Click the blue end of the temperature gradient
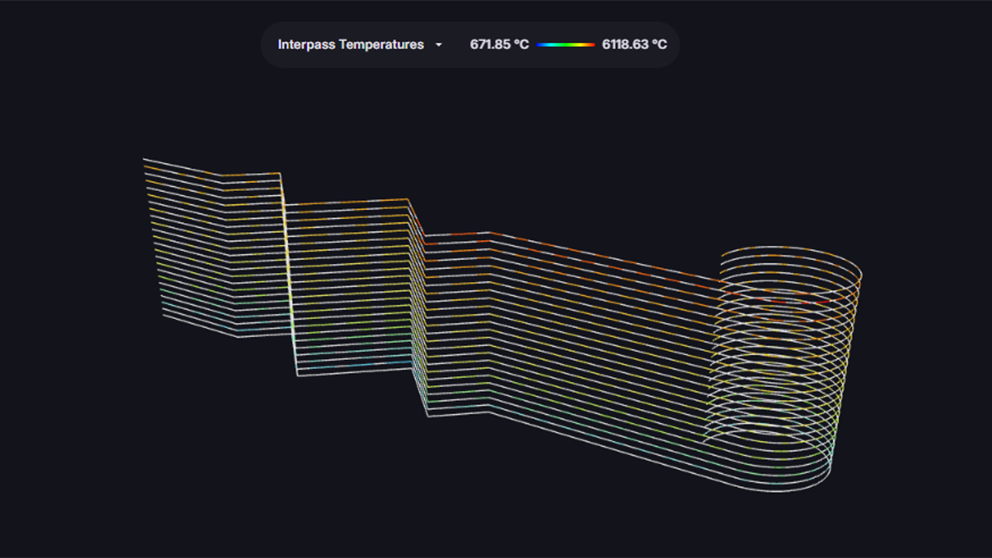Image resolution: width=992 pixels, height=558 pixels. 541,45
